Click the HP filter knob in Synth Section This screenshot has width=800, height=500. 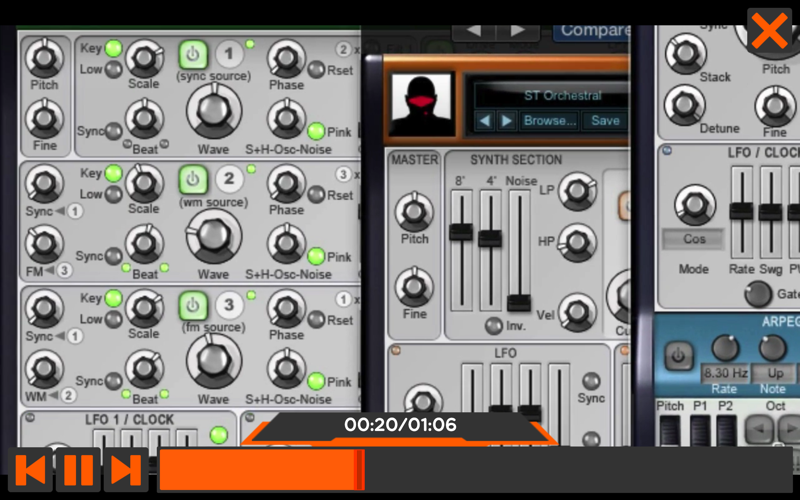pyautogui.click(x=577, y=242)
